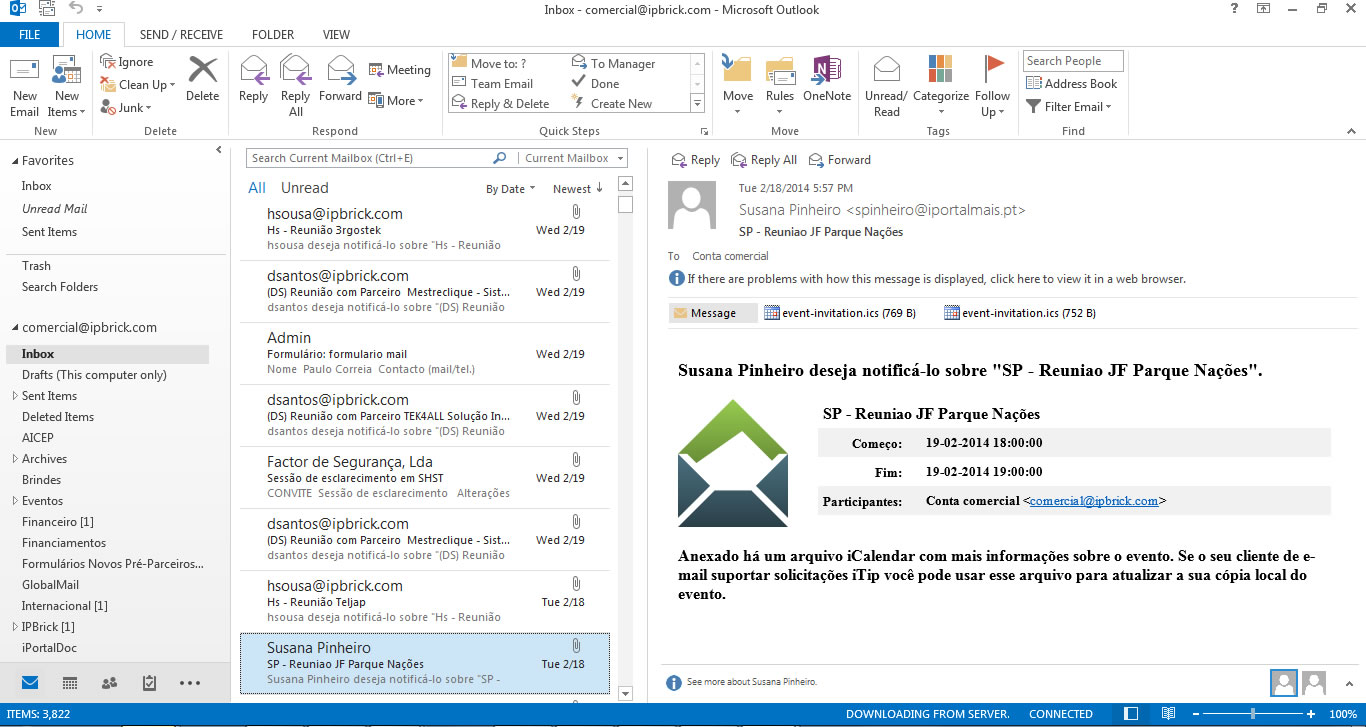Click Reply in the reading pane

coord(696,160)
